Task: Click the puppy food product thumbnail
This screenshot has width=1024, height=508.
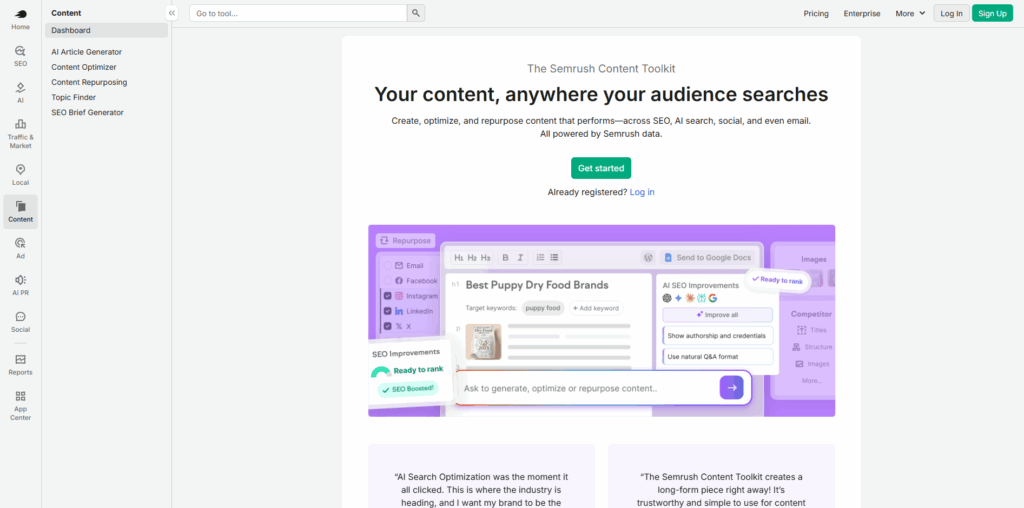Action: click(483, 341)
